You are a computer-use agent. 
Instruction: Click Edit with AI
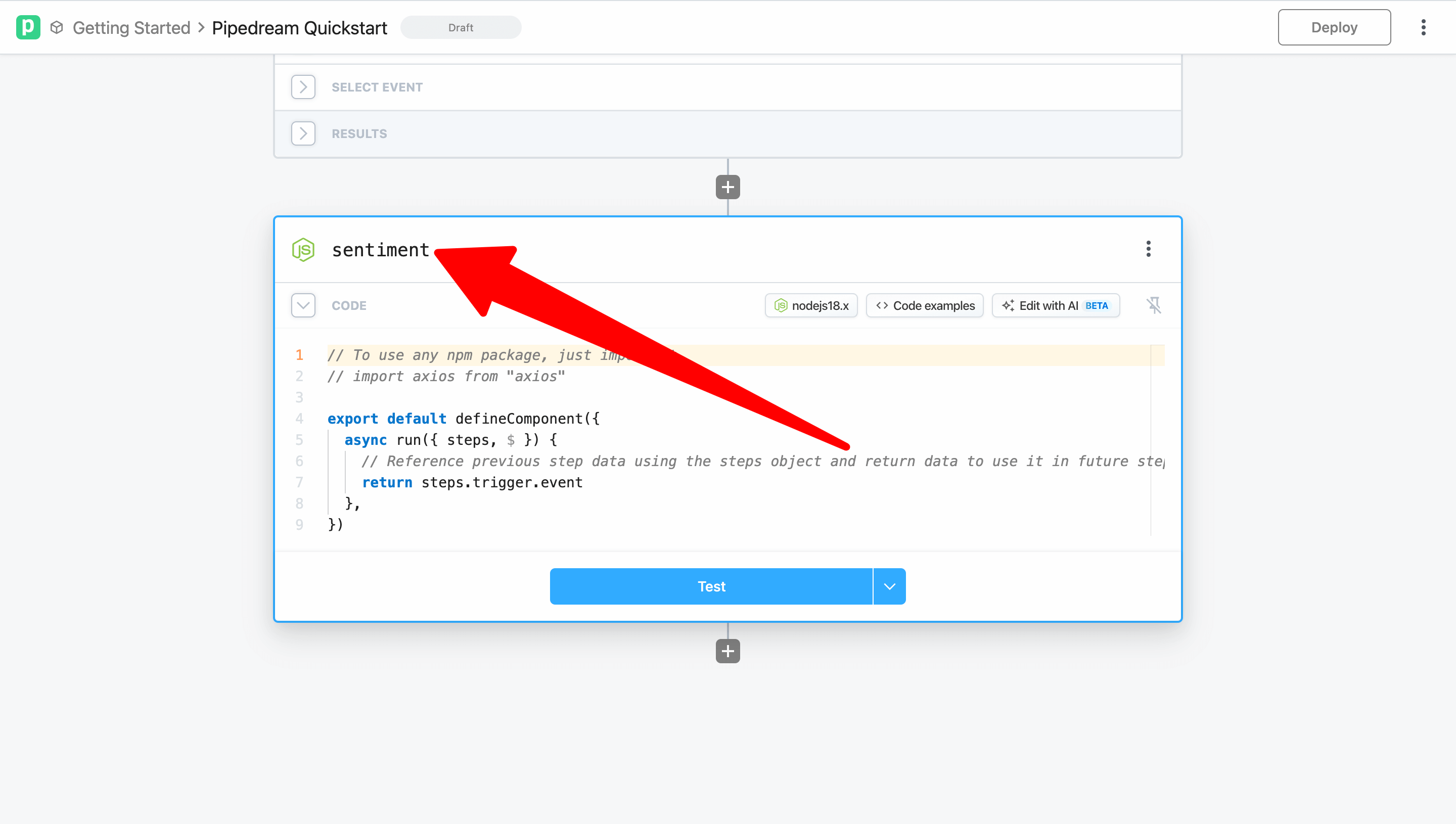pos(1056,305)
